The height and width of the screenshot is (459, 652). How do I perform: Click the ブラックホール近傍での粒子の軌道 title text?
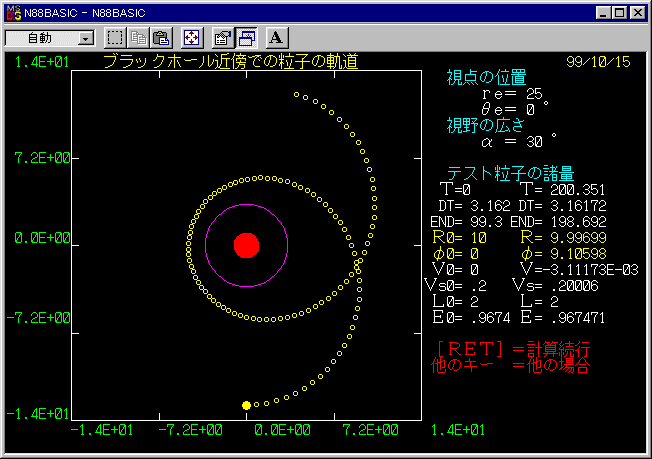(231, 62)
